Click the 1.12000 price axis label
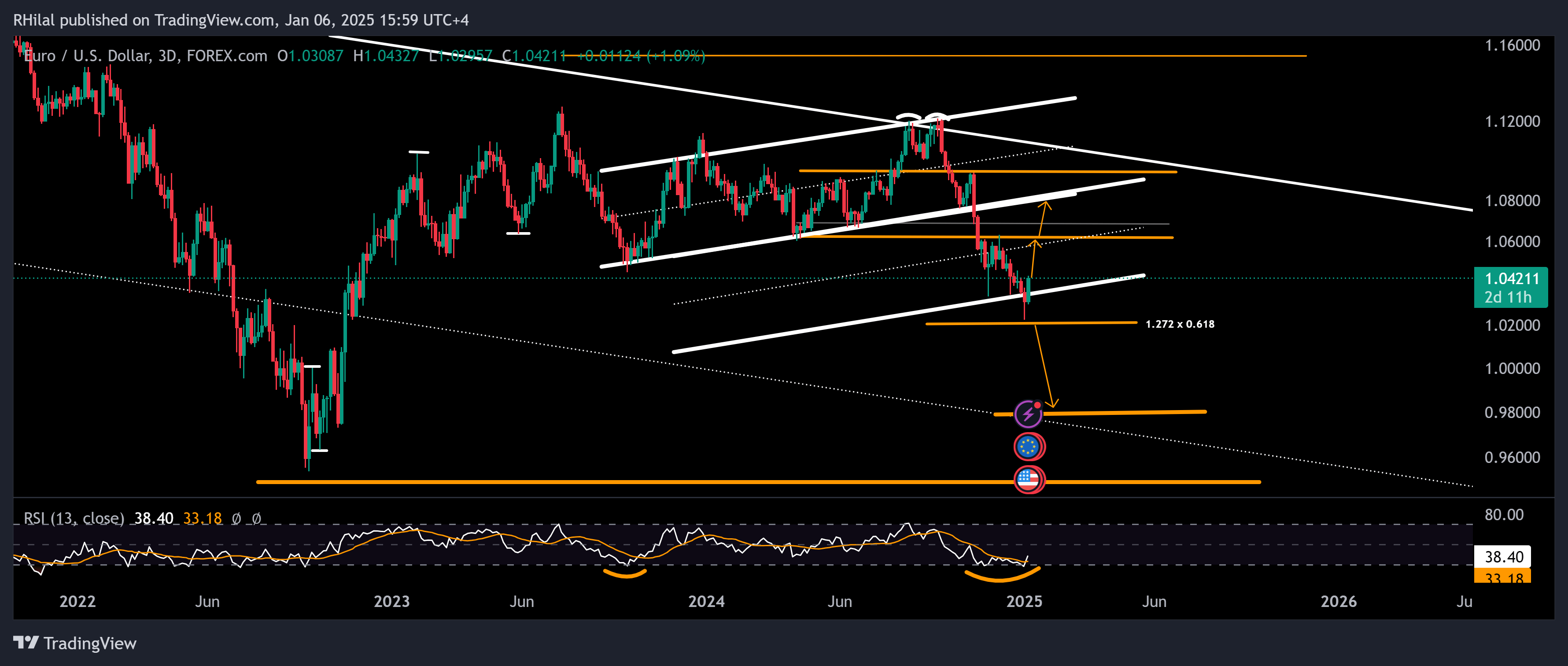Viewport: 1568px width, 666px height. [x=1512, y=121]
